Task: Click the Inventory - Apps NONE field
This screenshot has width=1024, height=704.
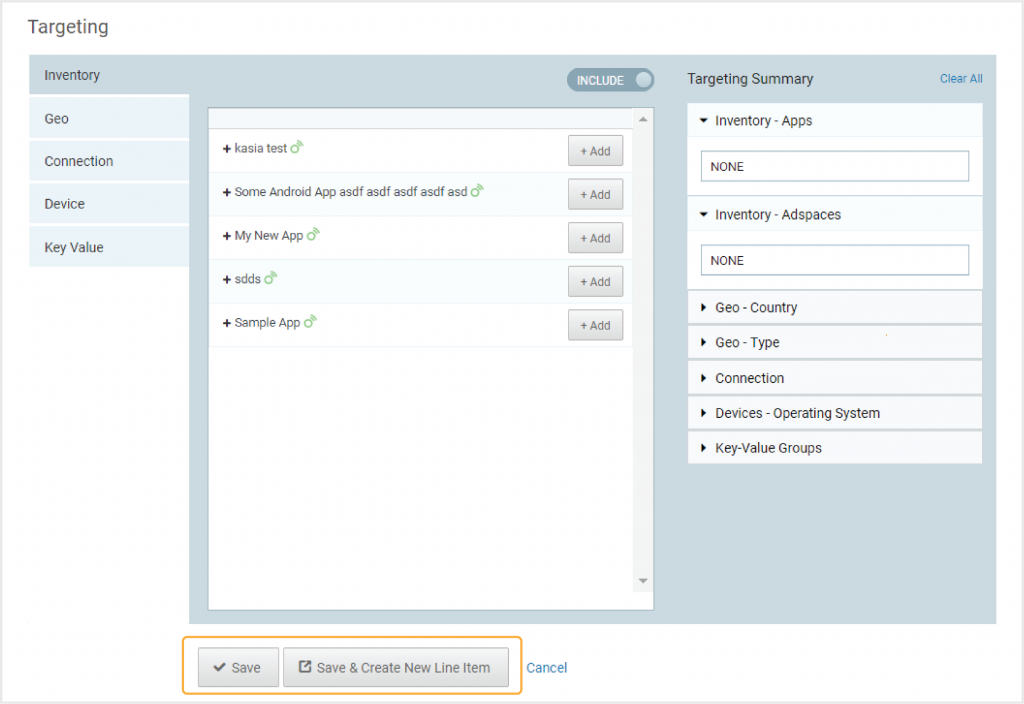Action: pos(835,167)
